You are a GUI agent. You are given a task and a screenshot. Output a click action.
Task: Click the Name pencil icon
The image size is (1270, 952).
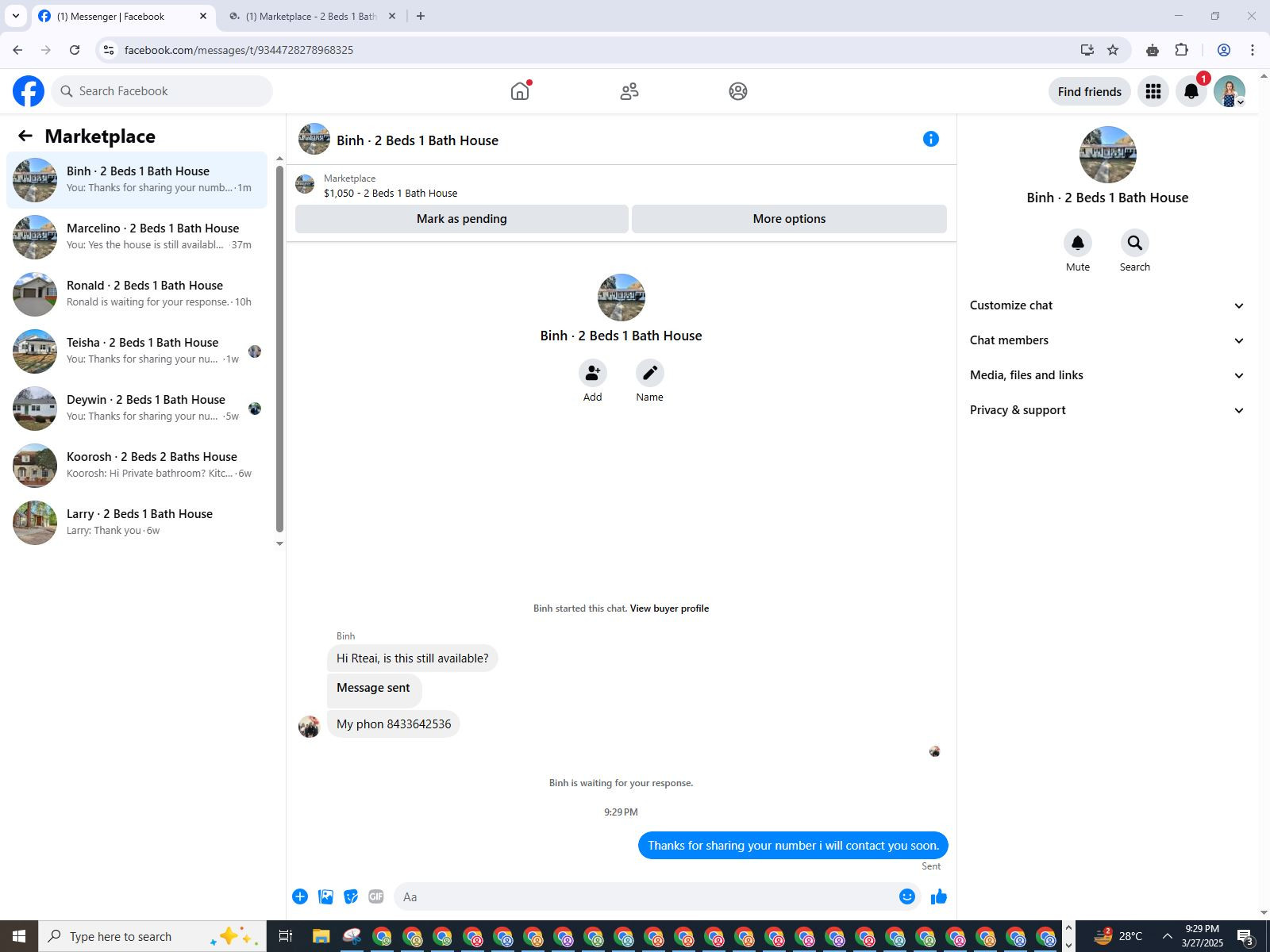(650, 373)
